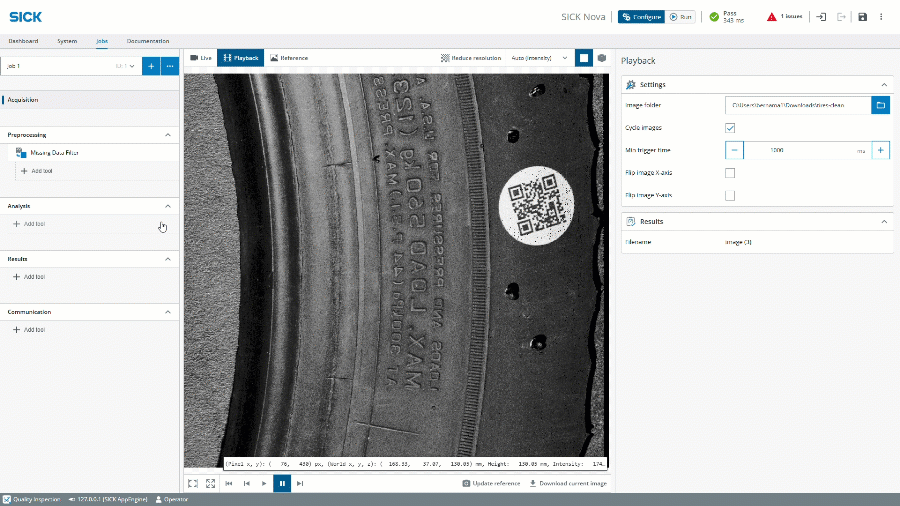This screenshot has width=900, height=506.
Task: Click Download current image
Action: click(x=567, y=483)
